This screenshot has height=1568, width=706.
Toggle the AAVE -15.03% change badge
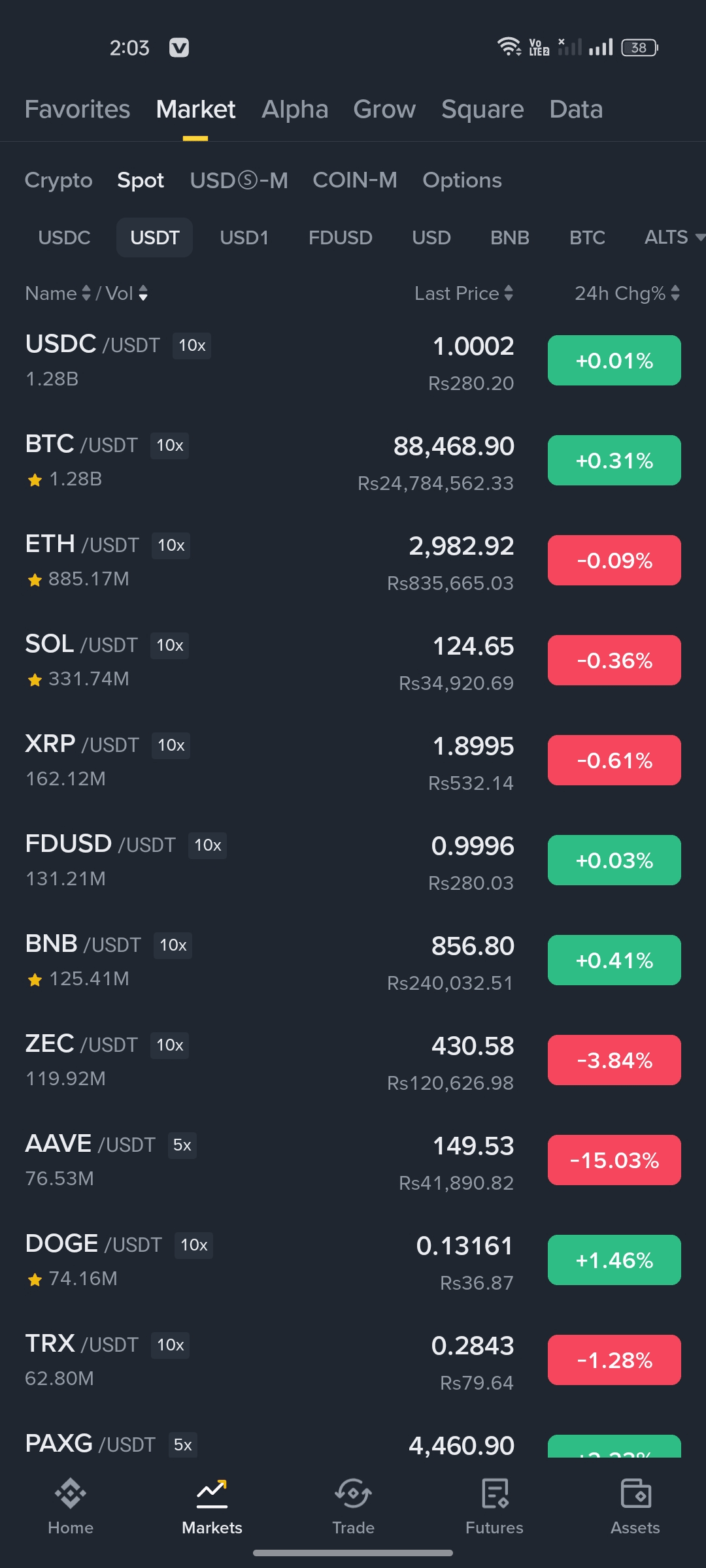[x=614, y=1160]
